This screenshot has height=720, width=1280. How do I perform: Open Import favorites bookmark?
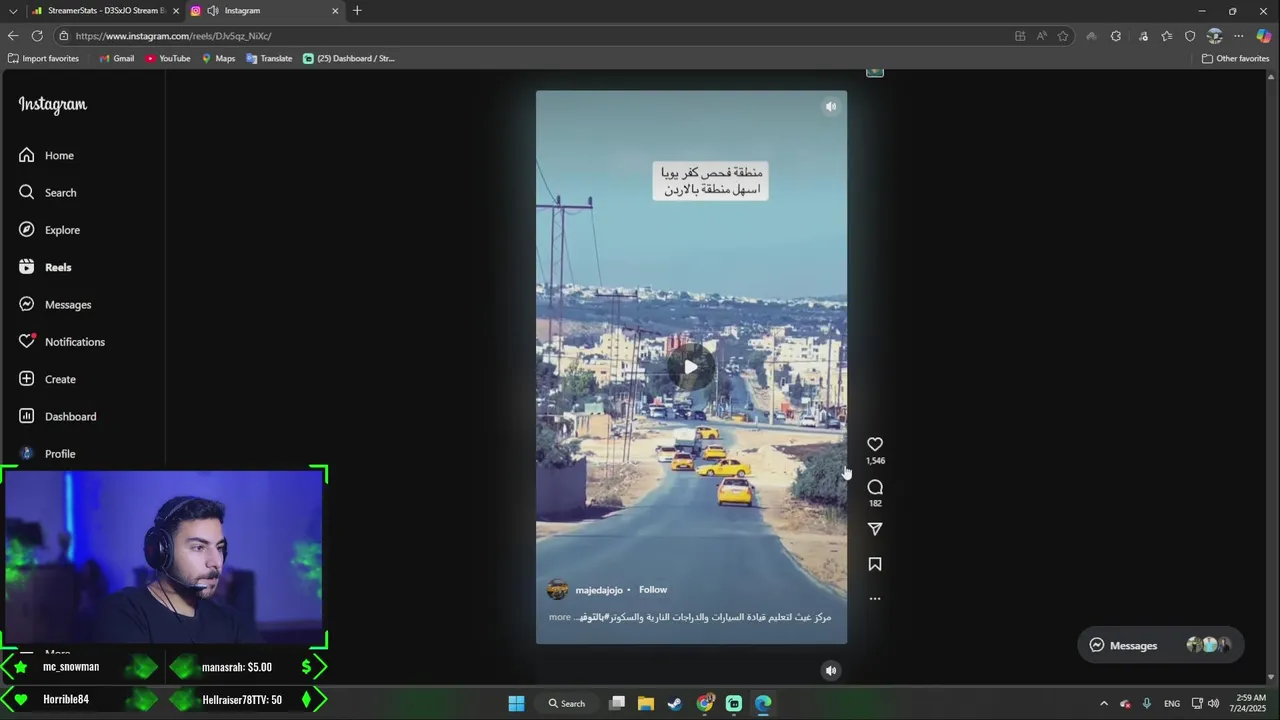point(43,59)
